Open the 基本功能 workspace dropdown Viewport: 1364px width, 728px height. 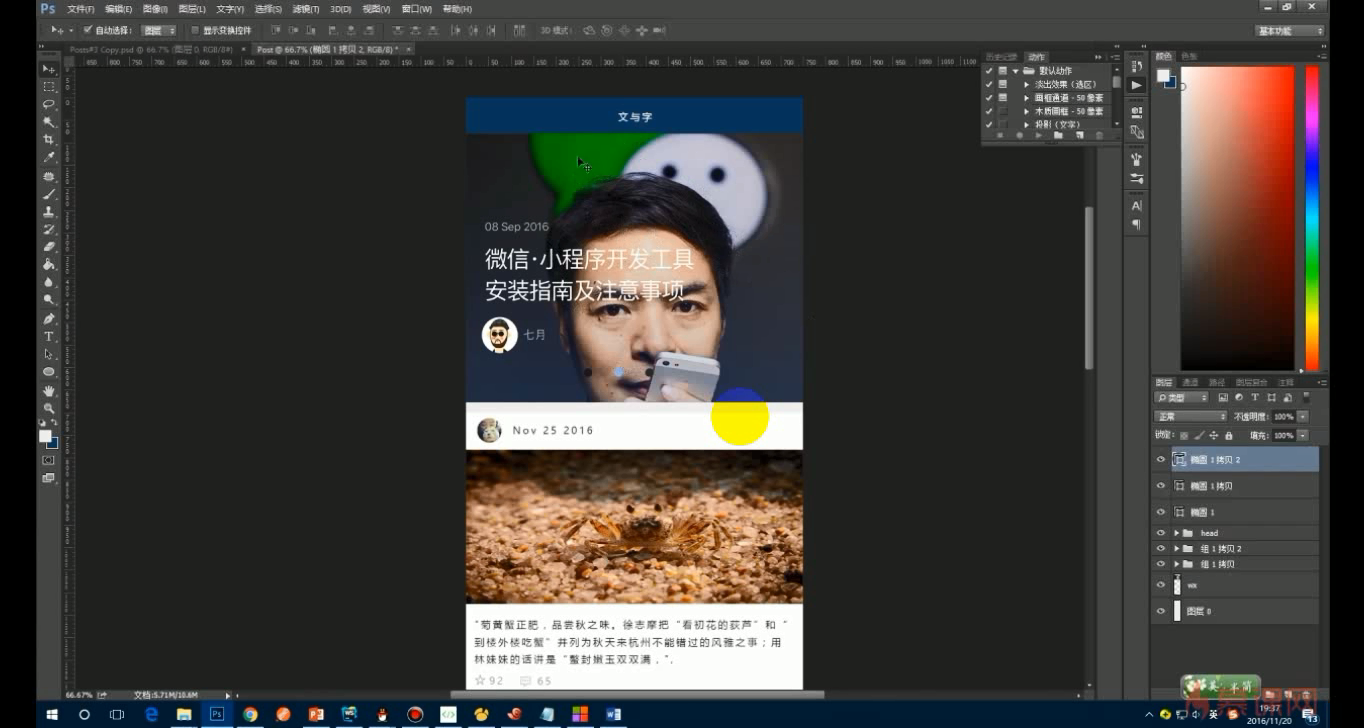[x=1290, y=31]
